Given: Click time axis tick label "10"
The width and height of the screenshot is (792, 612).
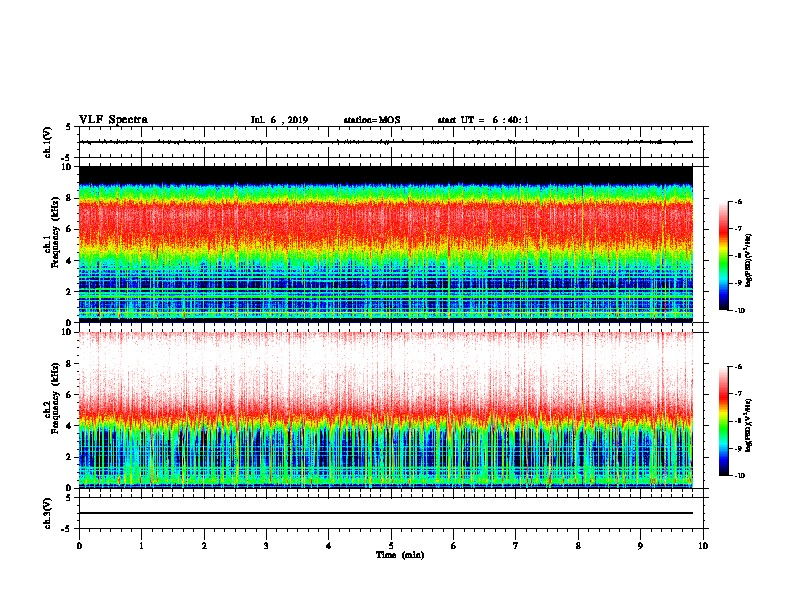Looking at the screenshot, I should coord(703,546).
